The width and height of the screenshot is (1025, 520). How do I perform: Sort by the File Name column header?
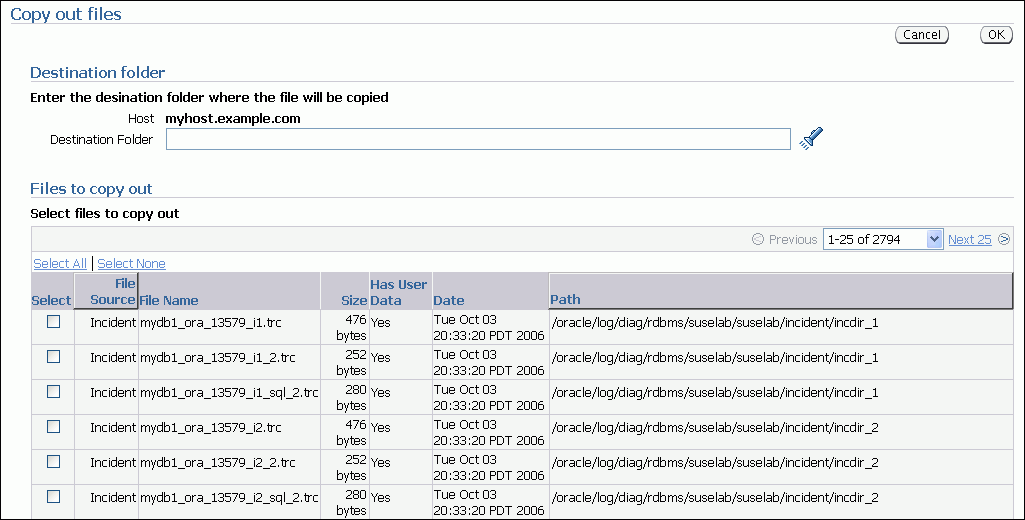(x=169, y=300)
